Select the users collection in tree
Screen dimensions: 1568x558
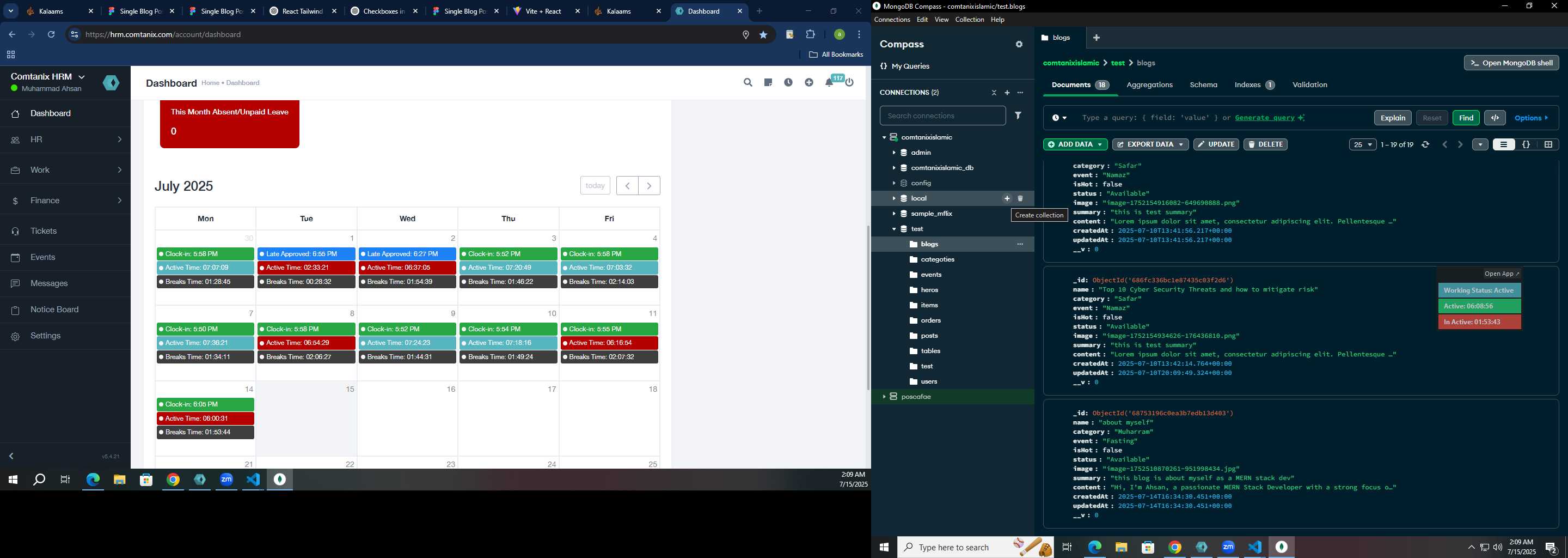929,382
